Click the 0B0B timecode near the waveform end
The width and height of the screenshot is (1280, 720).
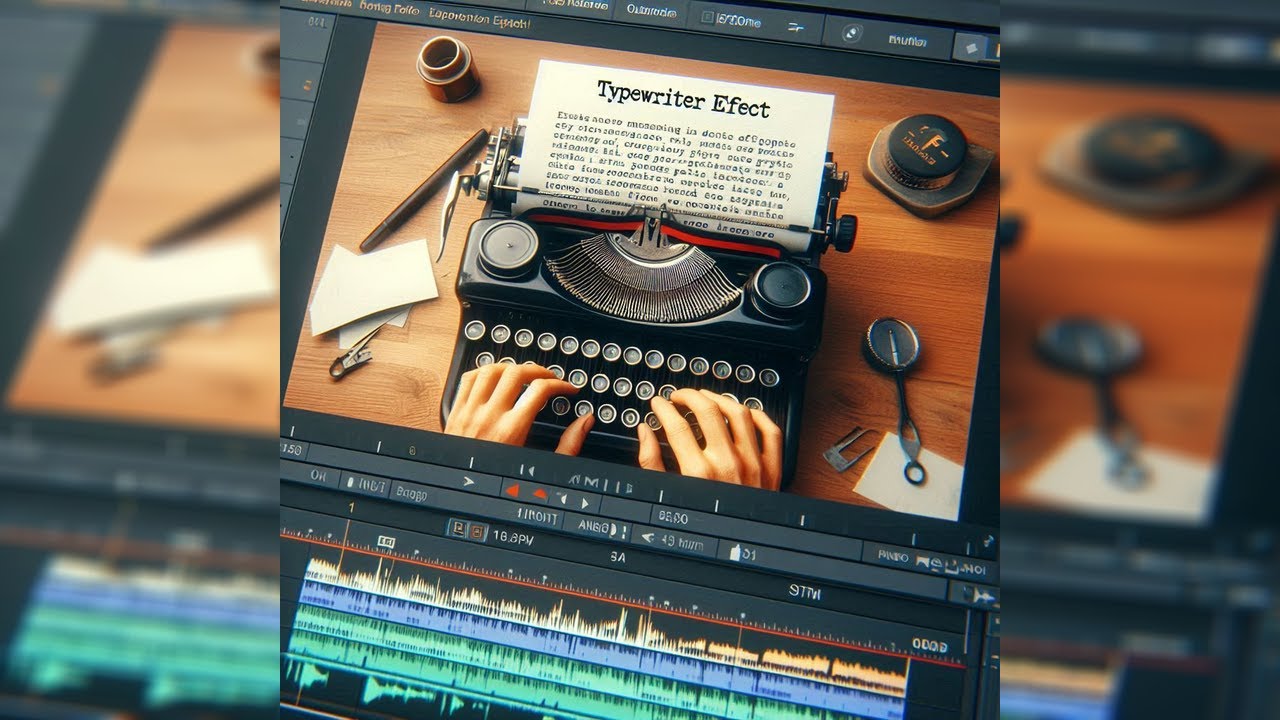click(929, 644)
